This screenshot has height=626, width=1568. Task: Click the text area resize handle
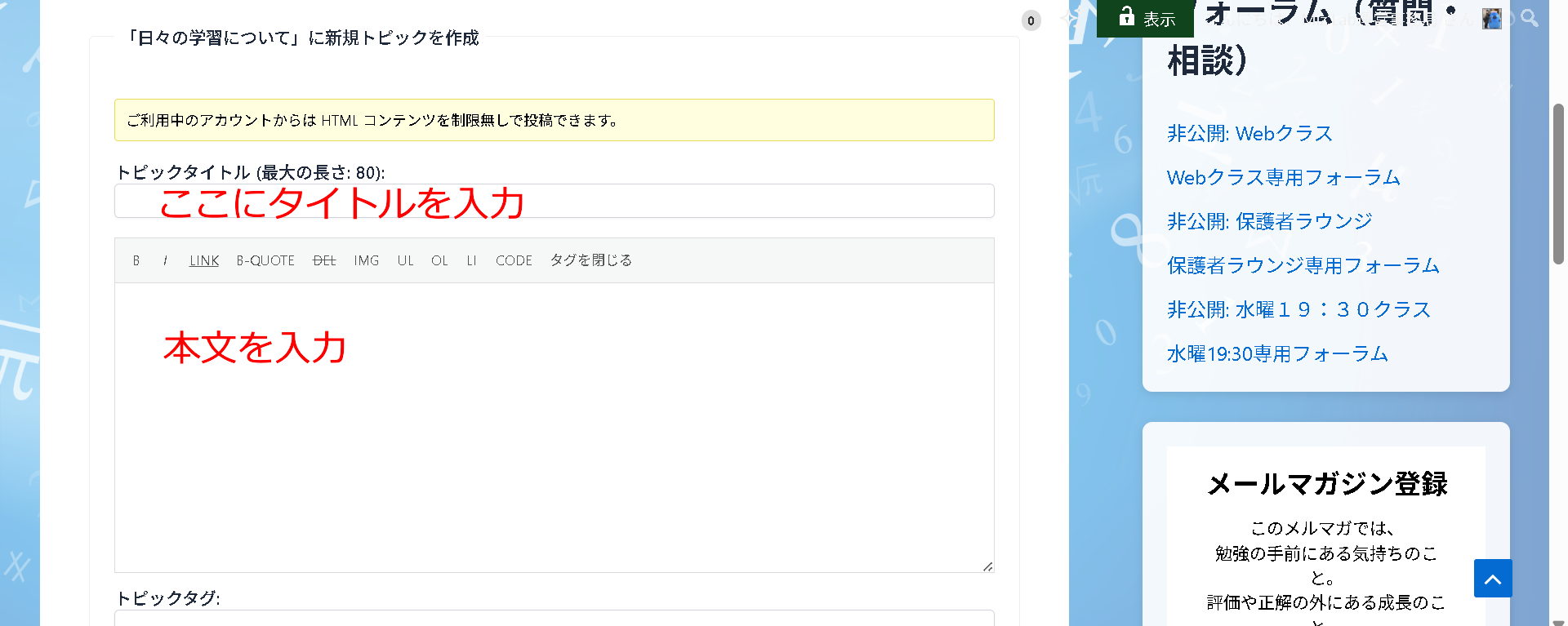(x=987, y=566)
